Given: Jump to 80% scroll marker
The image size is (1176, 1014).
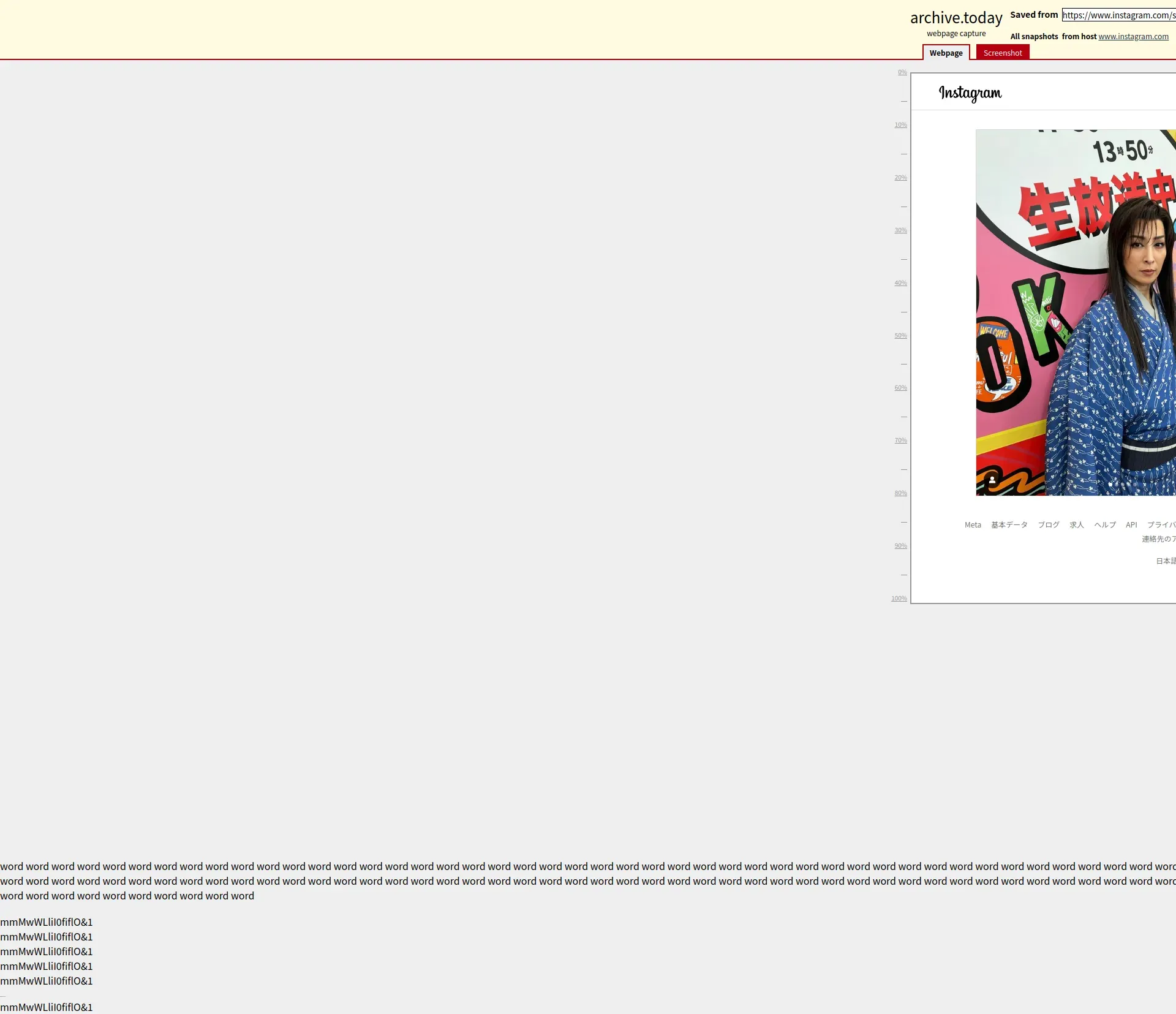Looking at the screenshot, I should (x=900, y=493).
